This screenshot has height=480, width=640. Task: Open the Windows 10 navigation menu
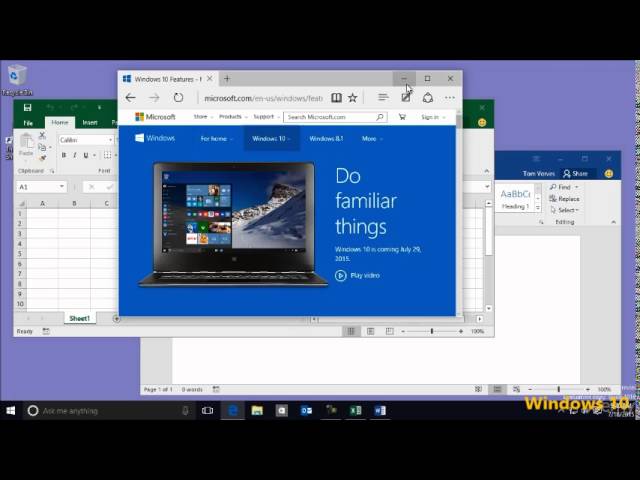[x=271, y=139]
